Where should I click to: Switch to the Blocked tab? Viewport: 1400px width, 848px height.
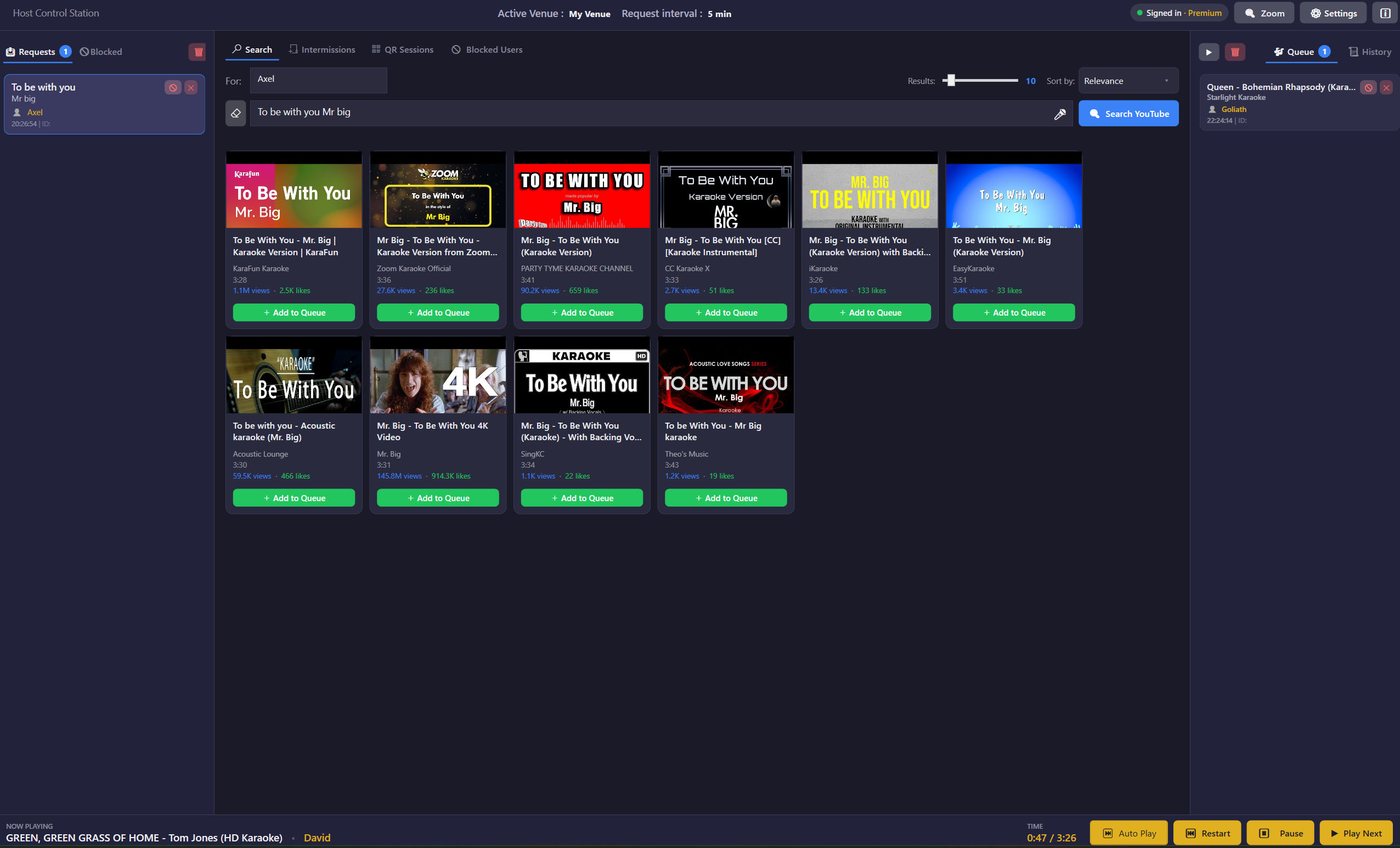(101, 52)
